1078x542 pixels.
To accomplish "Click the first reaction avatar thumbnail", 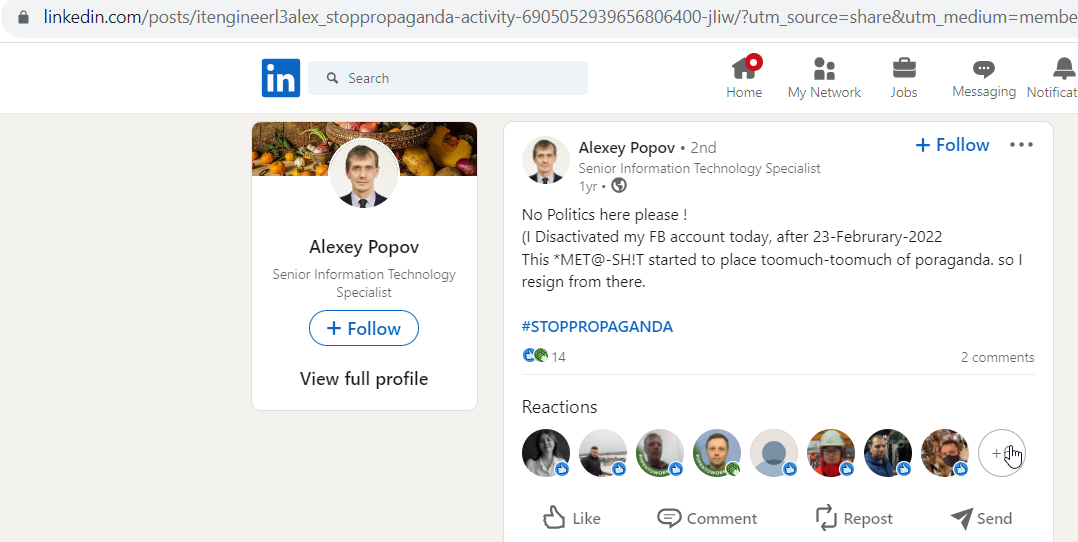I will 546,453.
